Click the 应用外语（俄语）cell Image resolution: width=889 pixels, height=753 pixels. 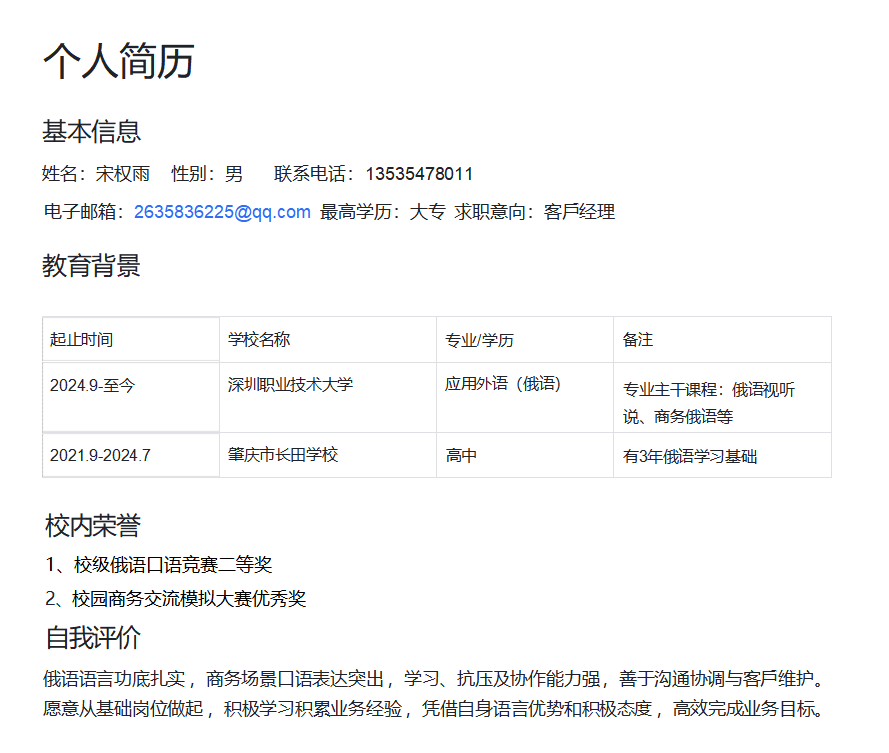[x=525, y=397]
